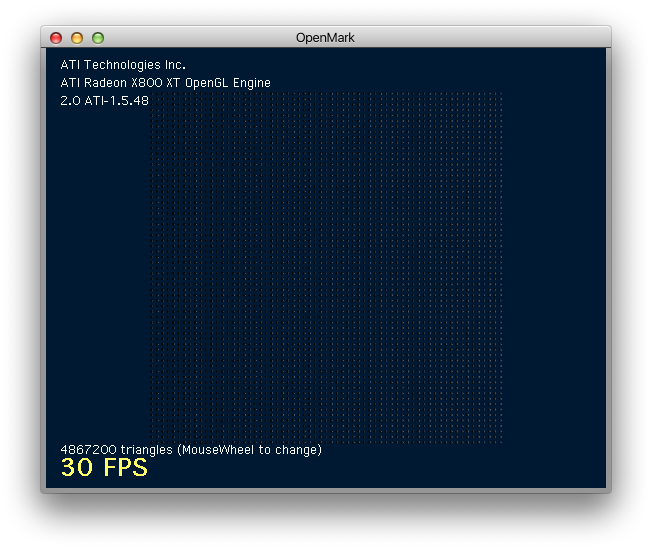Click the OpenMark title text
This screenshot has width=652, height=549.
pos(325,38)
